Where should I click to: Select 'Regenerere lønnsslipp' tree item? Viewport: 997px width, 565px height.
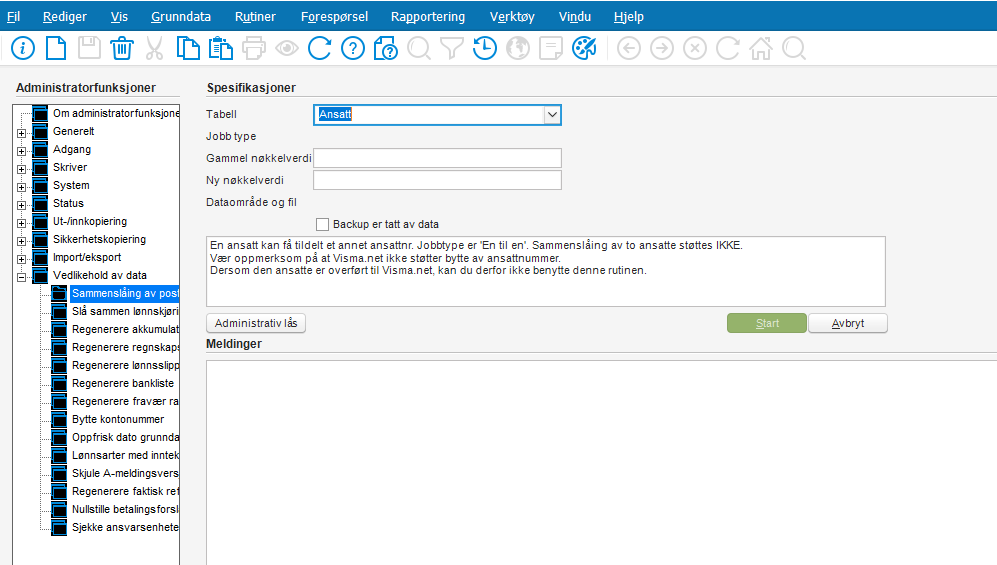click(x=125, y=365)
